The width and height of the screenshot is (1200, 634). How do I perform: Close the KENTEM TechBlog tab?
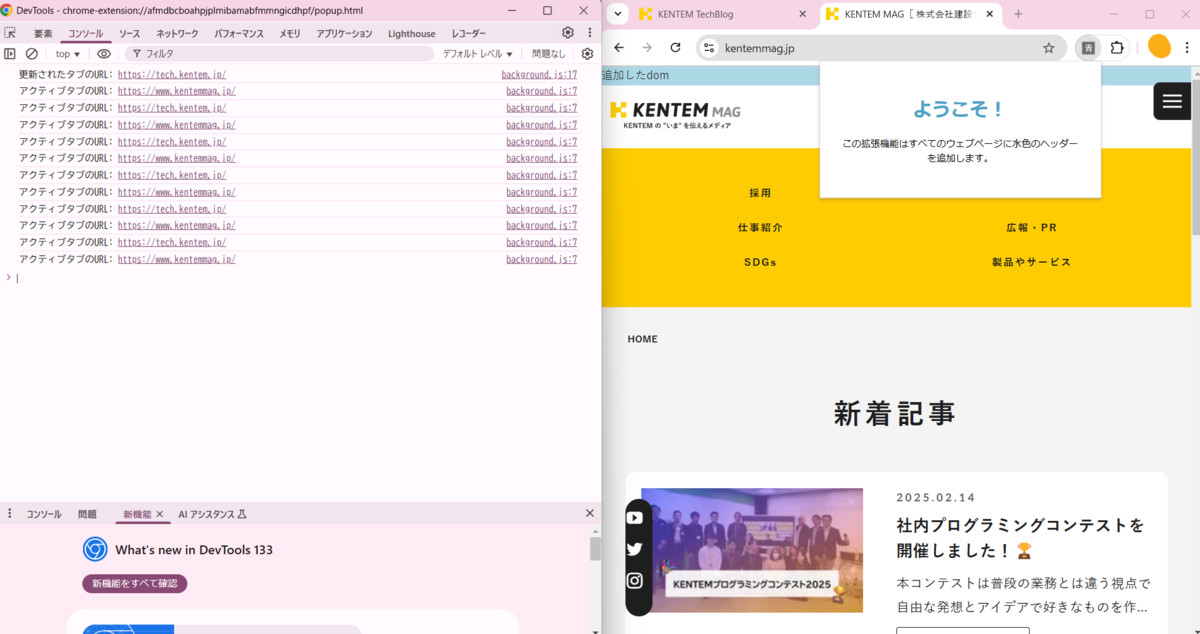pyautogui.click(x=802, y=14)
